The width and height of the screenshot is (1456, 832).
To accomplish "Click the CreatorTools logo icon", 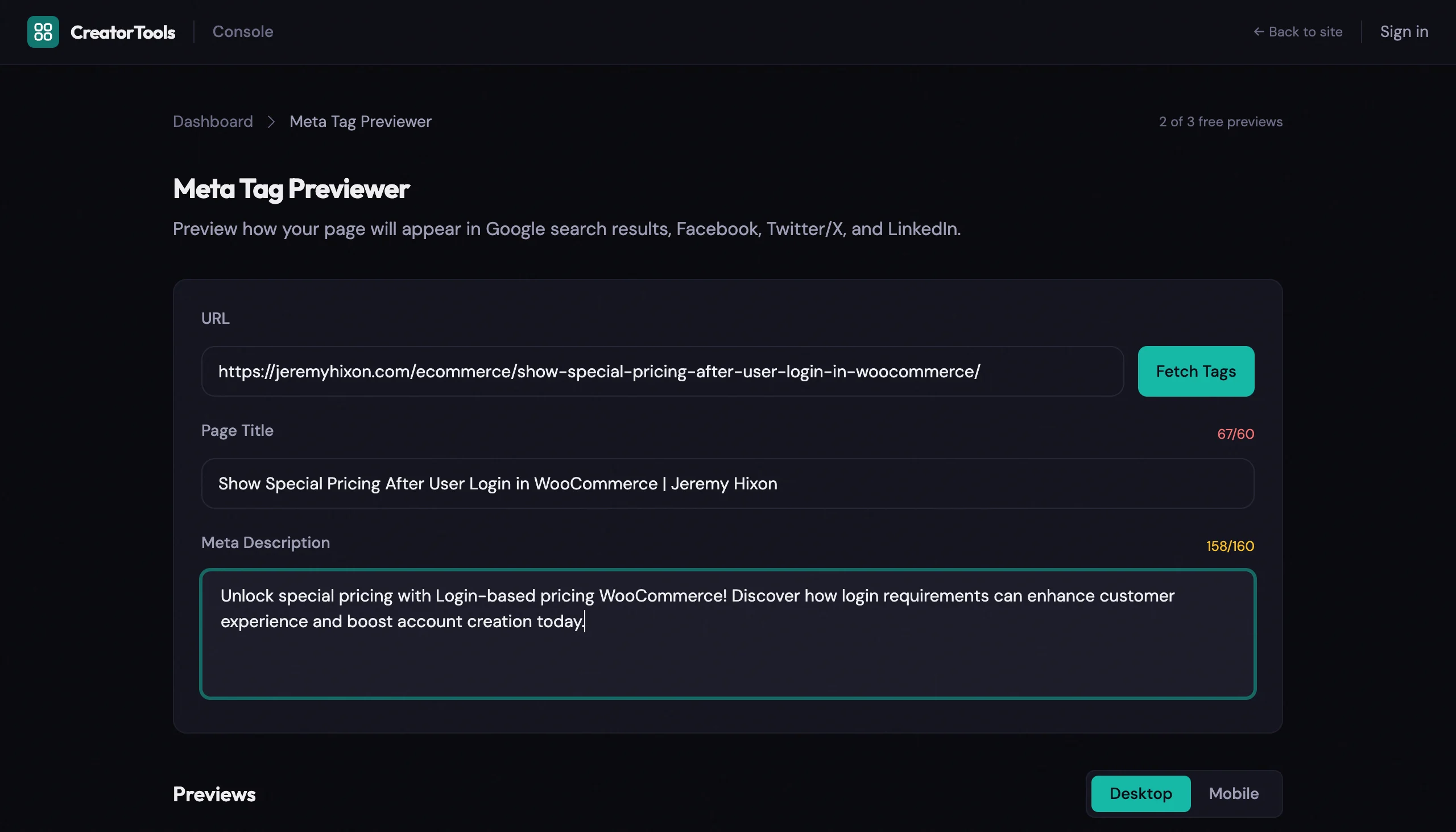I will pos(43,31).
